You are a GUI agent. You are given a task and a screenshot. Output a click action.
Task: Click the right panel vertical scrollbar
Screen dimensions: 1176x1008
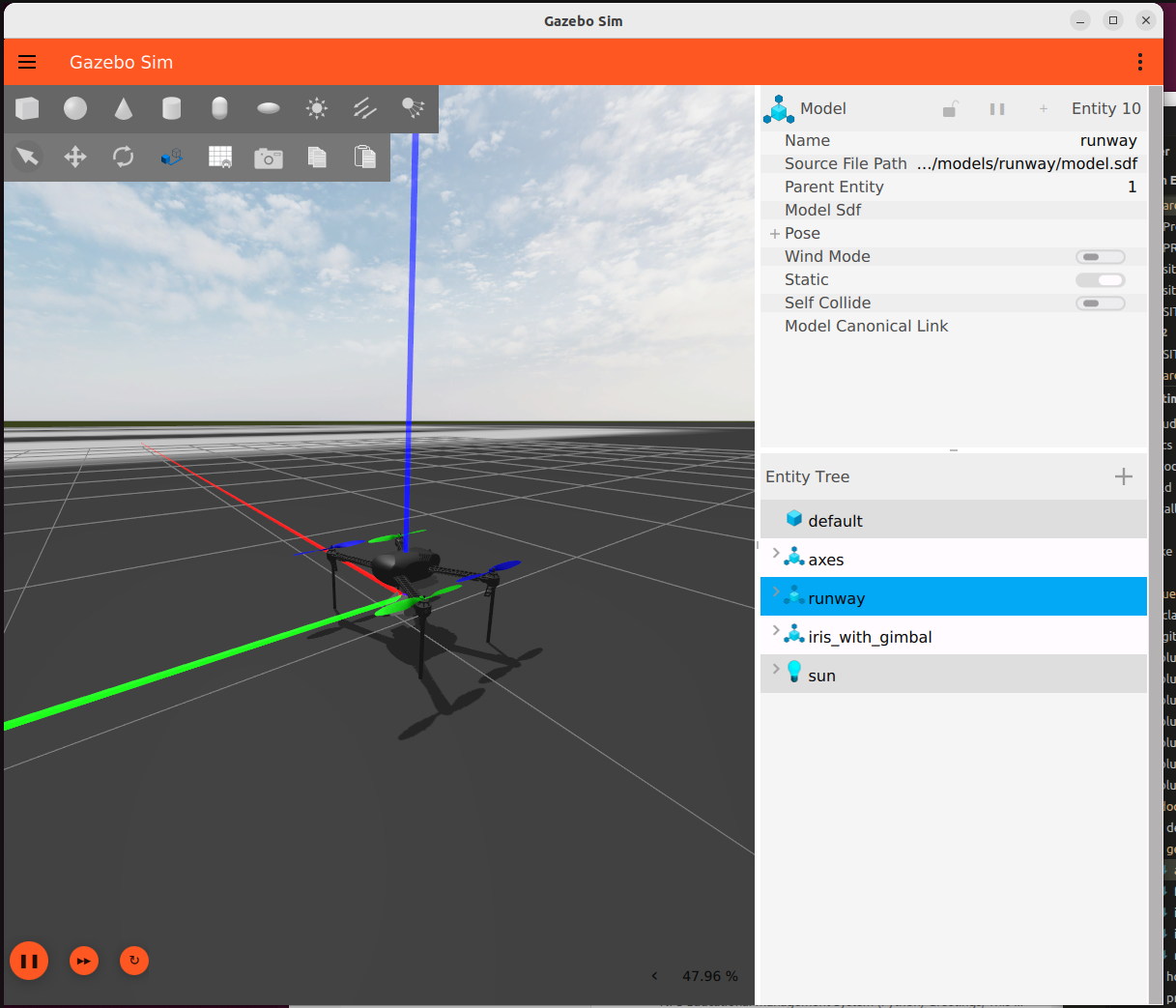[1155, 546]
